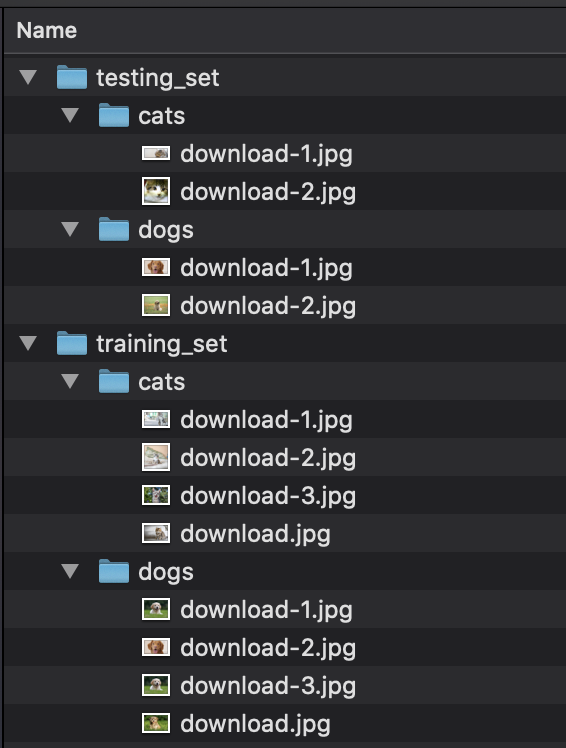Collapse the testing_set folder disclosure triangle
The image size is (566, 748).
click(28, 77)
